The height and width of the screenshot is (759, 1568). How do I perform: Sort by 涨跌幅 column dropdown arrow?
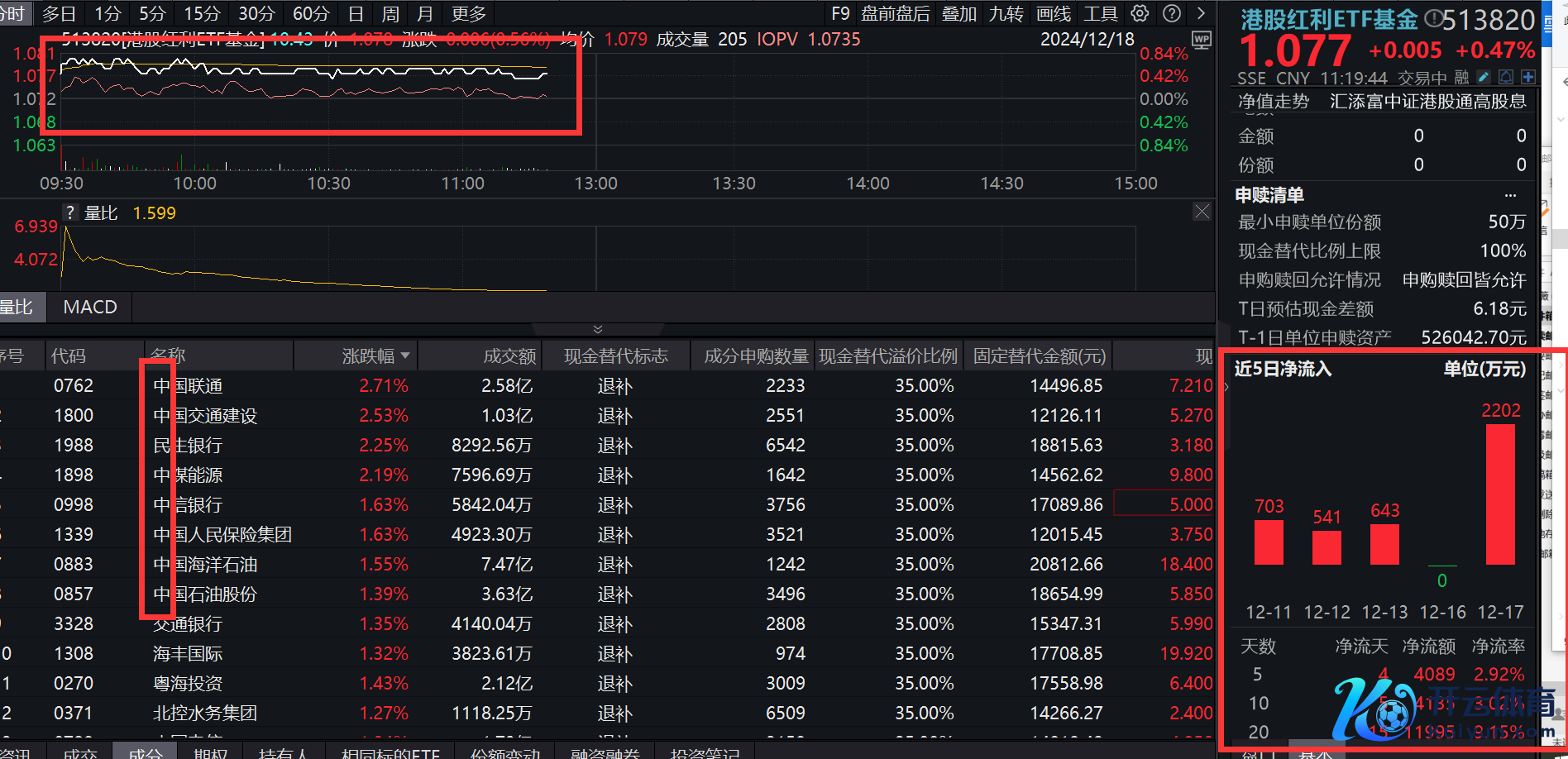click(x=405, y=356)
